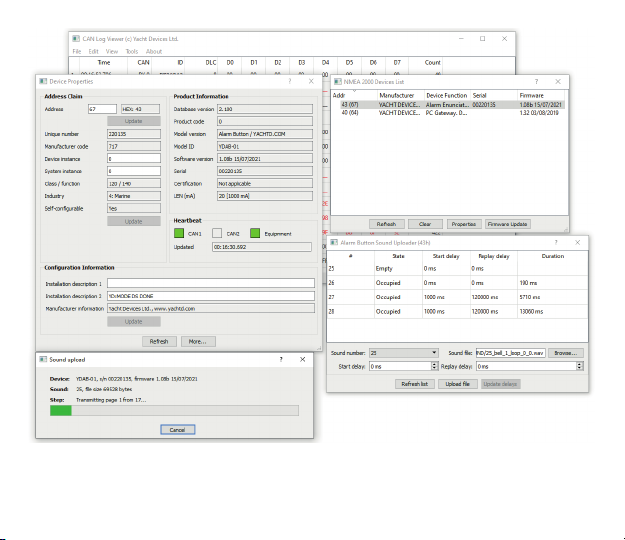Click the help question mark in NMEA 2000 Devices List
This screenshot has width=625, height=540.
[x=537, y=82]
